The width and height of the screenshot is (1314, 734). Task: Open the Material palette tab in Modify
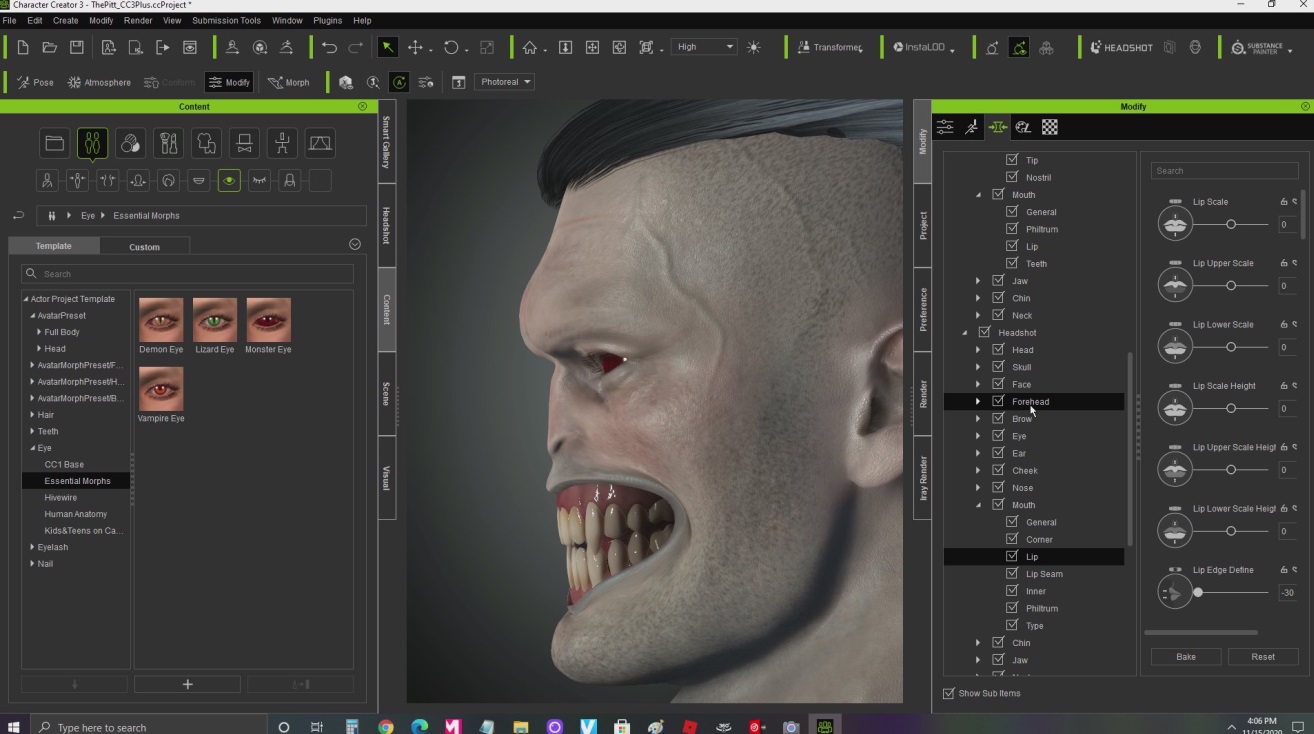point(1023,127)
